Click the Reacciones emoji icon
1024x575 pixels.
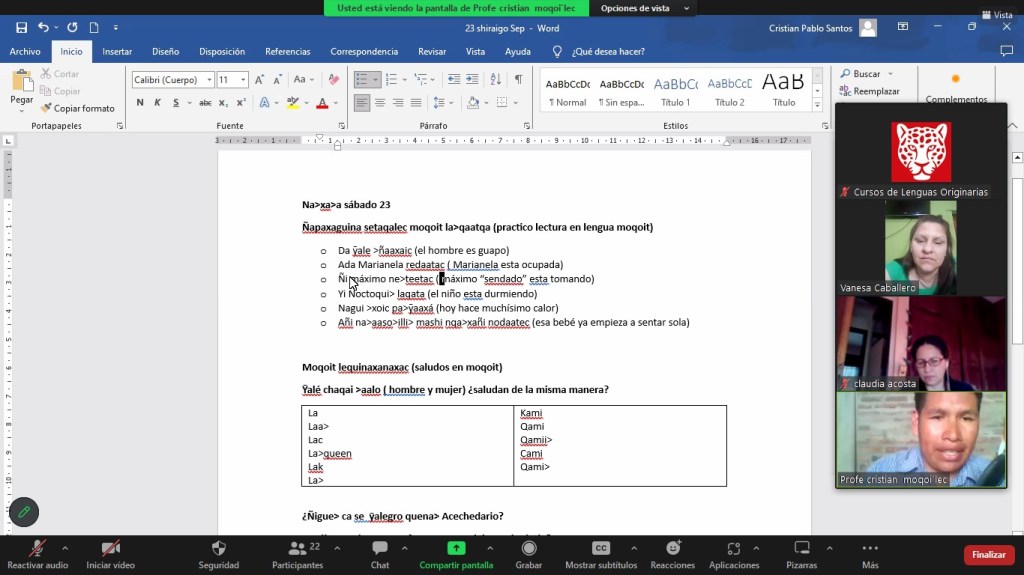(x=673, y=549)
